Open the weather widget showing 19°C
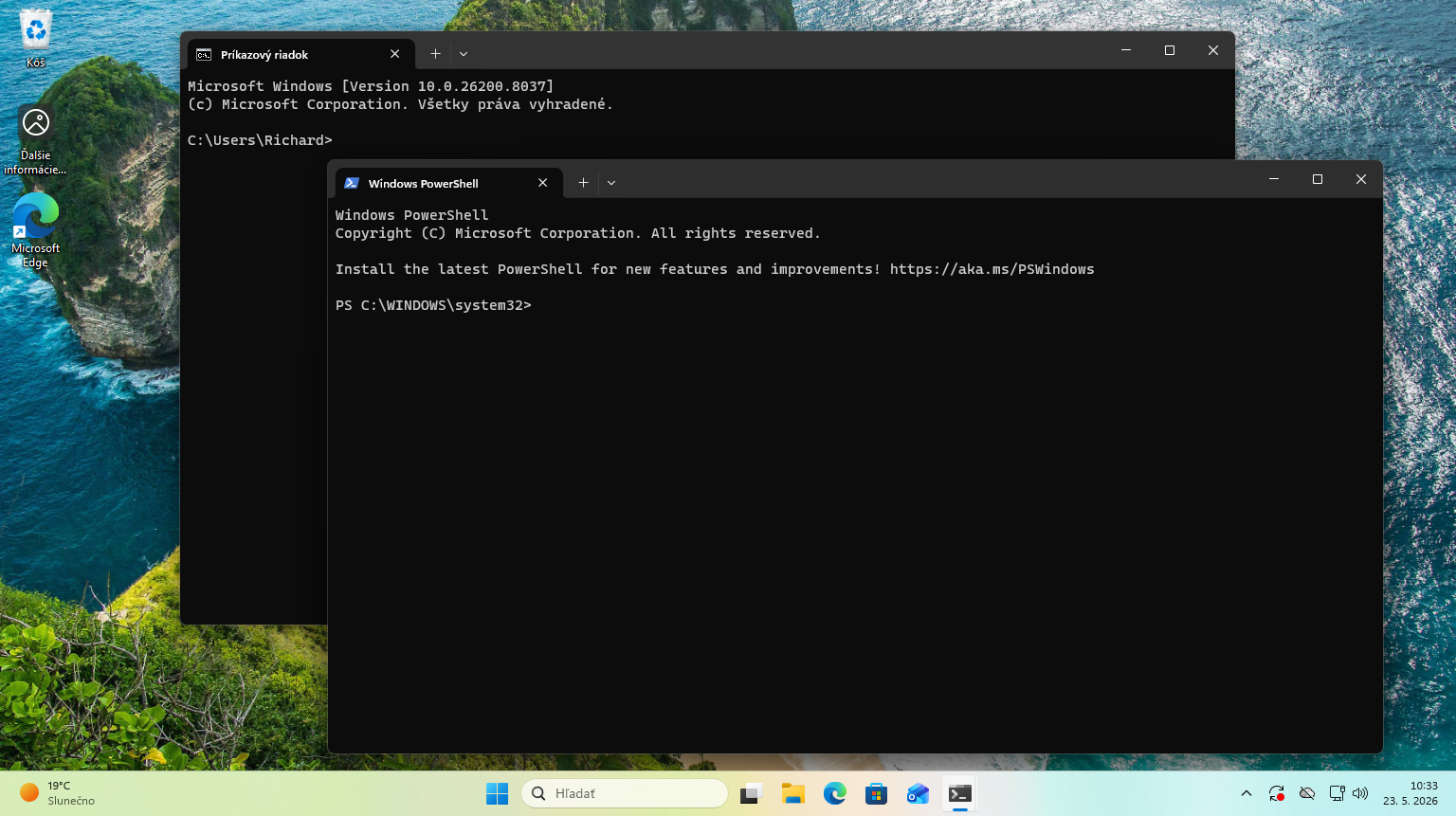Image resolution: width=1456 pixels, height=816 pixels. click(x=58, y=793)
